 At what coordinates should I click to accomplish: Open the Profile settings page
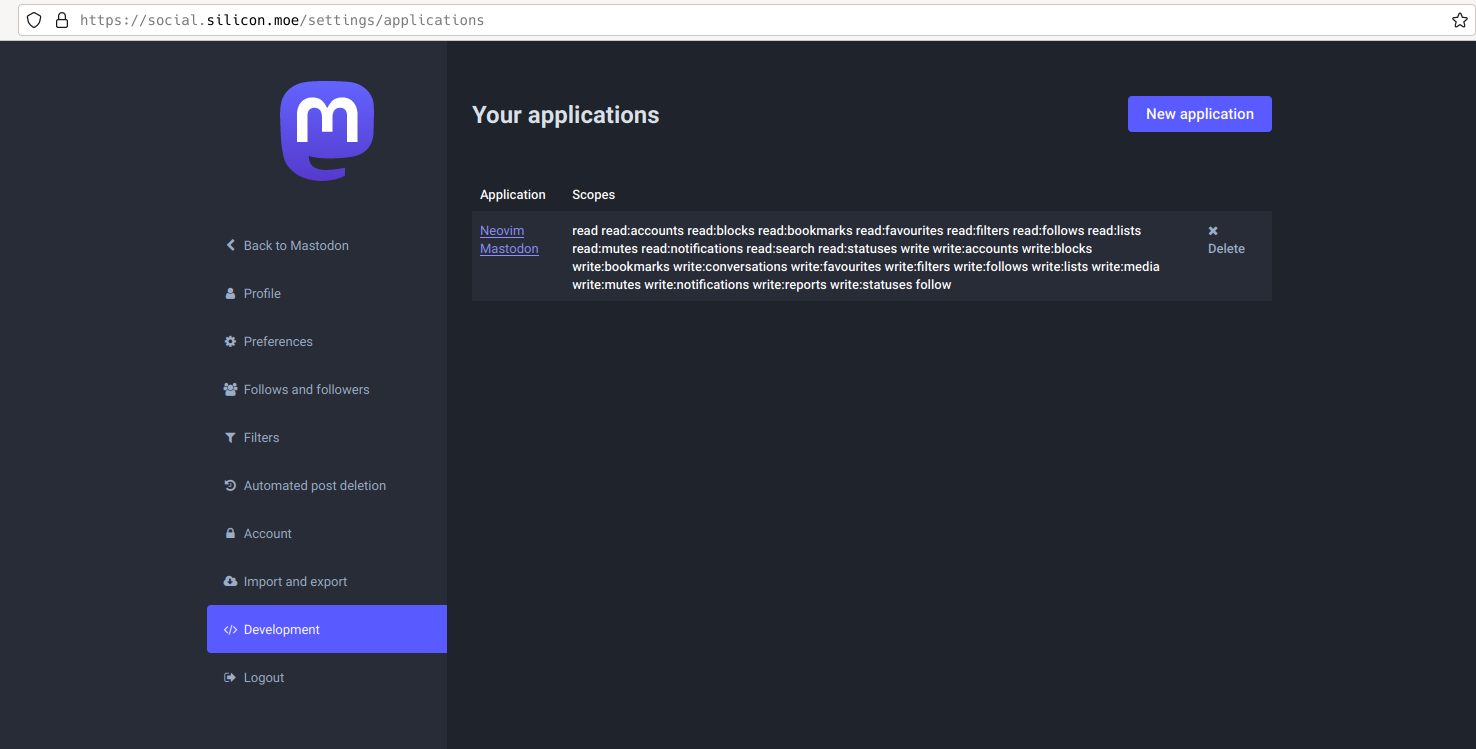pos(327,293)
